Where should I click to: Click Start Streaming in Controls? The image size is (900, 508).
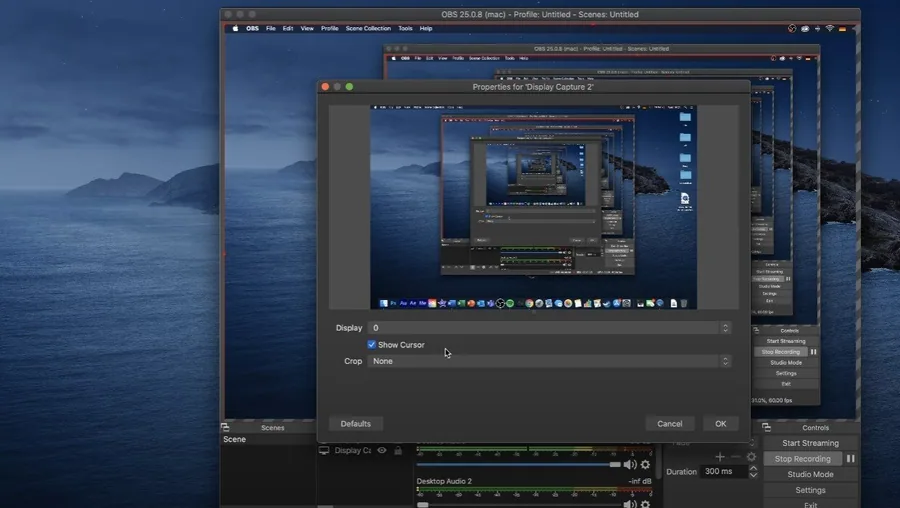(810, 443)
